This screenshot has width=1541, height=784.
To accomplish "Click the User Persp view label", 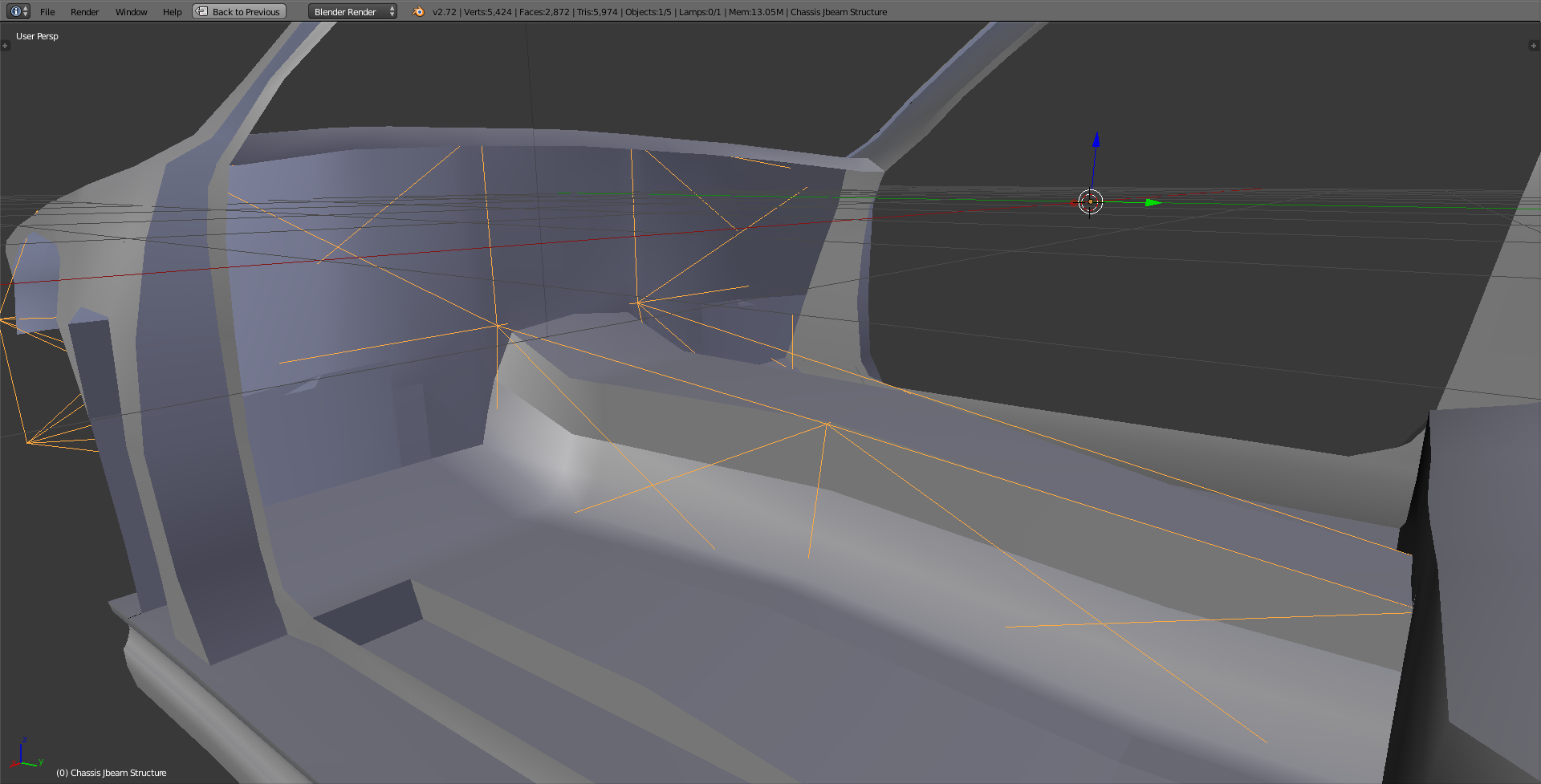I will click(37, 36).
